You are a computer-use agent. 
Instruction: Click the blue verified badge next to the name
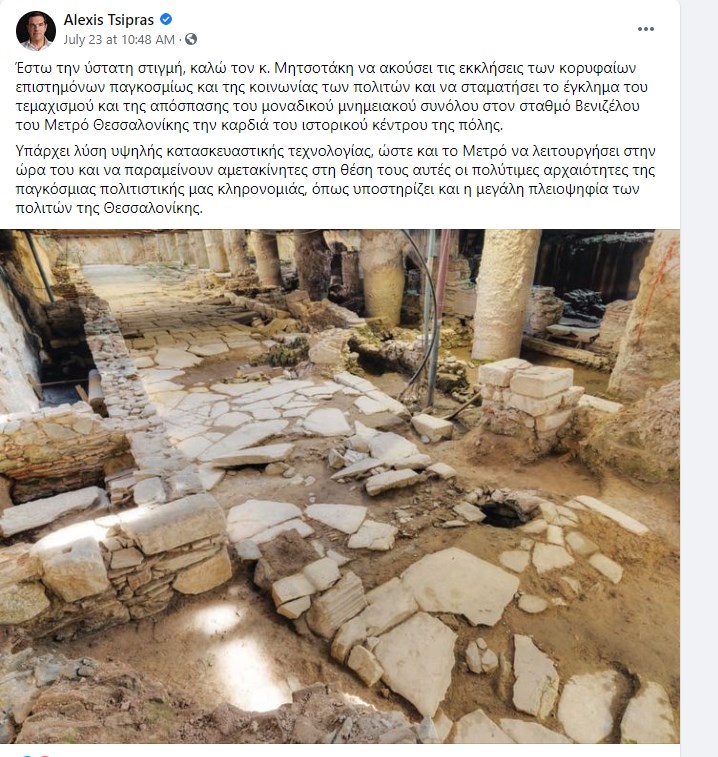pyautogui.click(x=166, y=19)
